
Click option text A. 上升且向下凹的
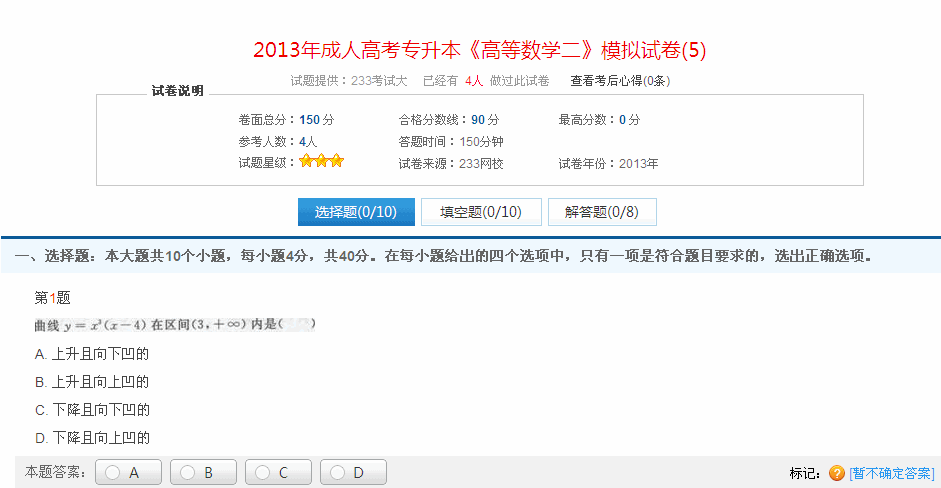pos(92,354)
